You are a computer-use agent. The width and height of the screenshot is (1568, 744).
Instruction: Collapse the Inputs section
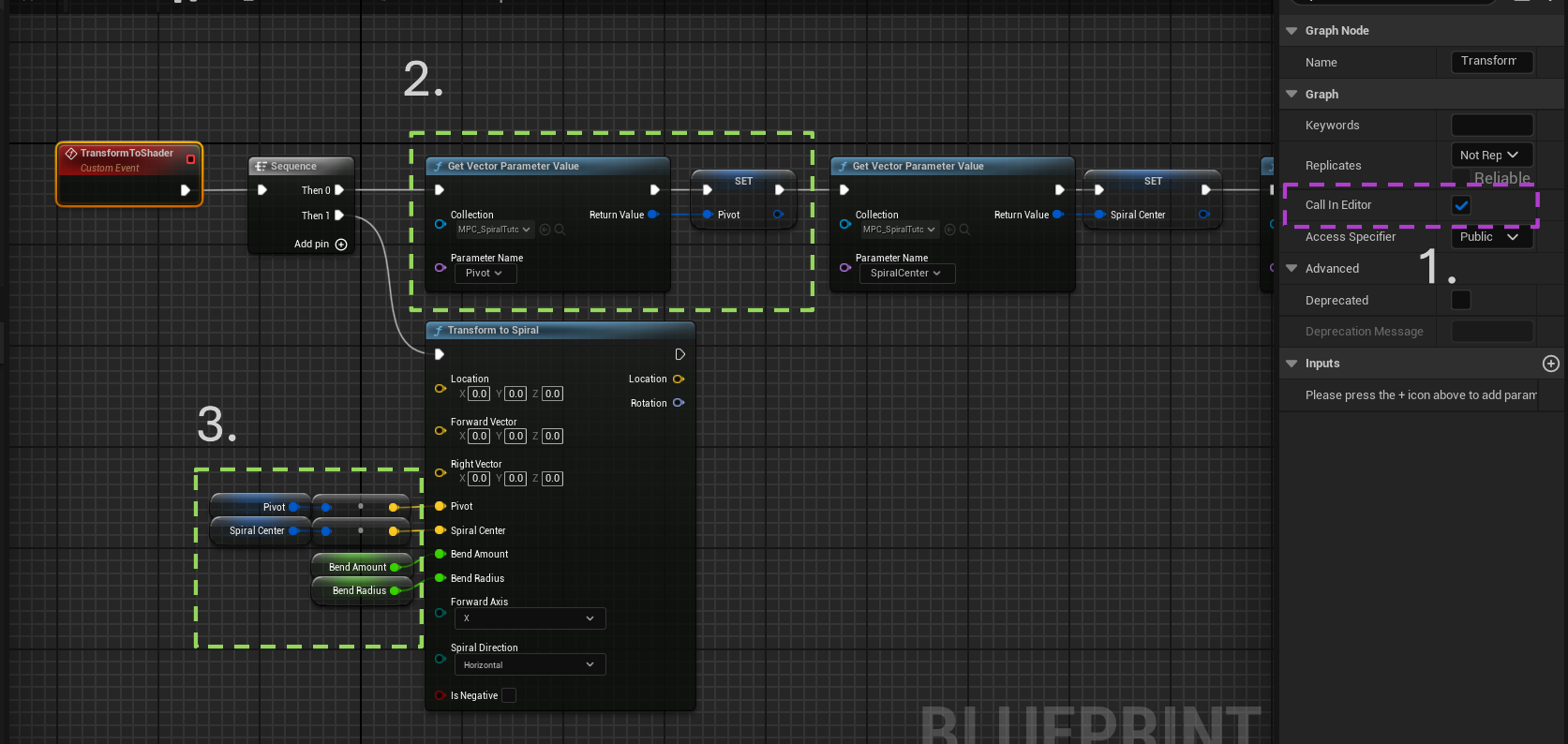pos(1292,364)
